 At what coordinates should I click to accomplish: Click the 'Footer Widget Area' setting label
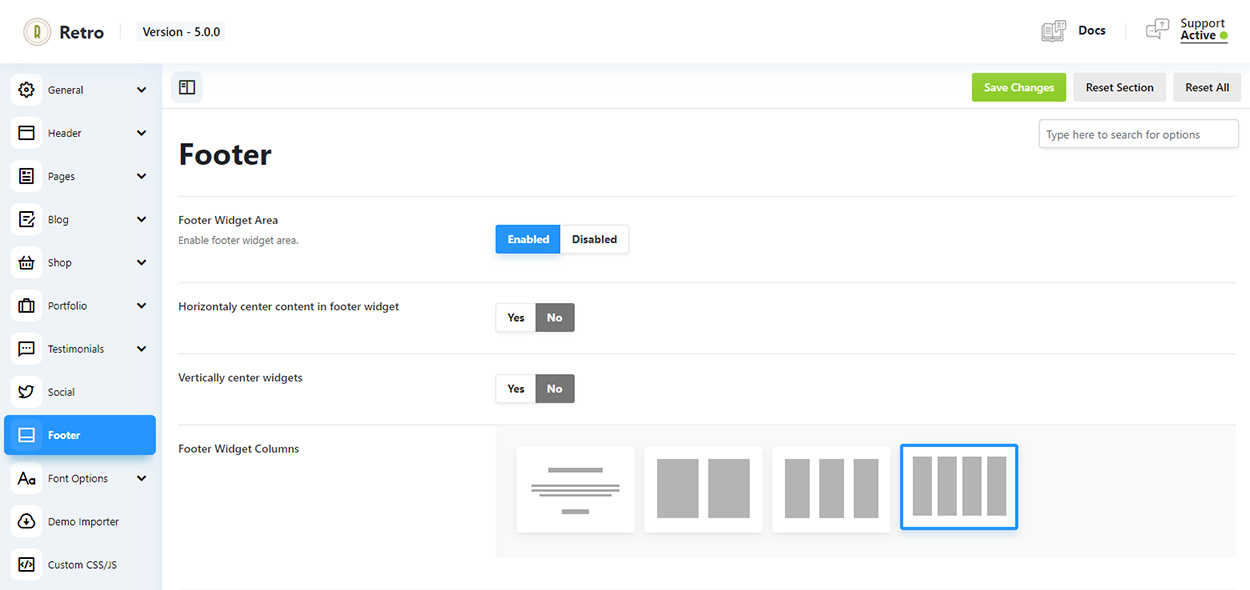(x=228, y=220)
